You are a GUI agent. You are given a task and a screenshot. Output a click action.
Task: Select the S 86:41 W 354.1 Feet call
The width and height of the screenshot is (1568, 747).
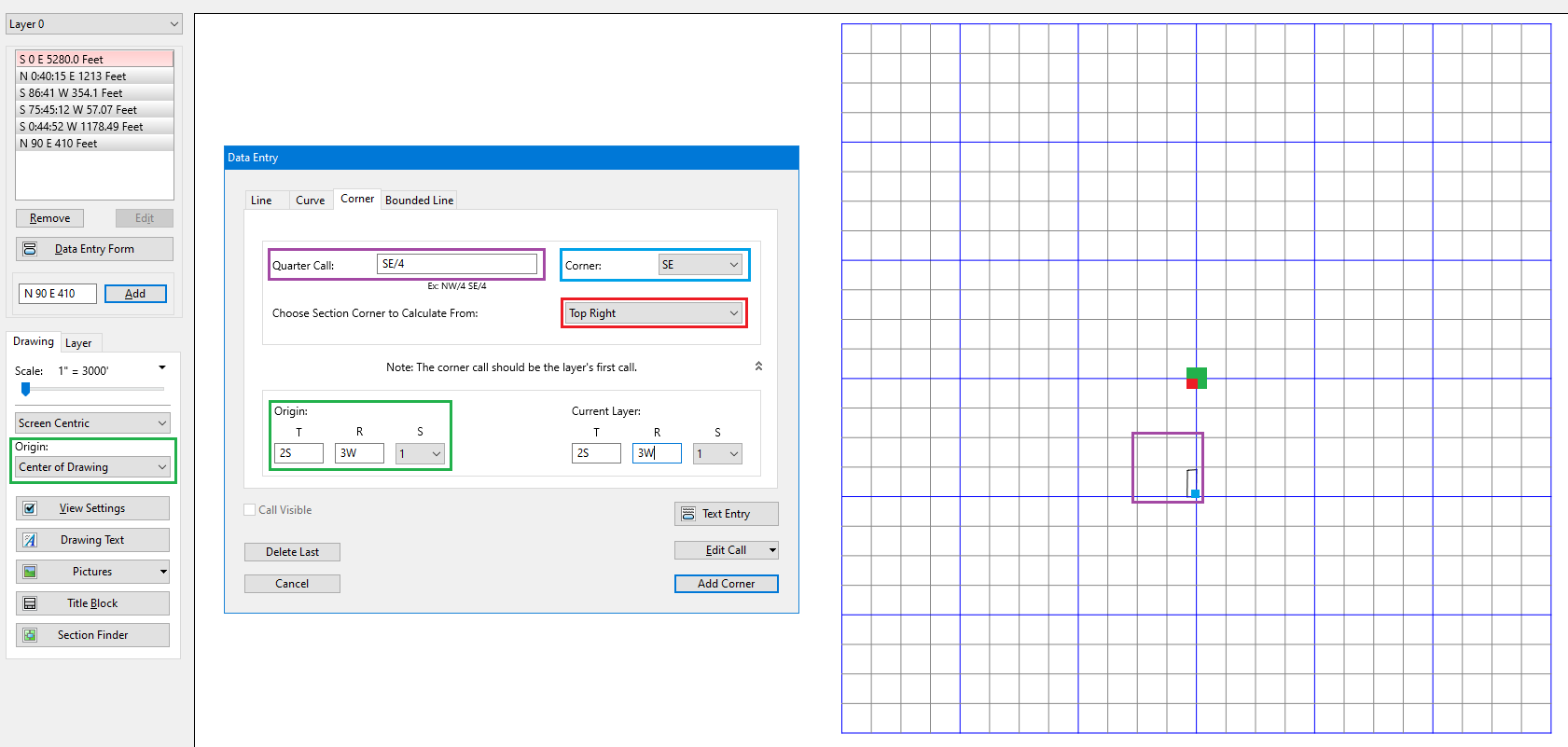(94, 93)
